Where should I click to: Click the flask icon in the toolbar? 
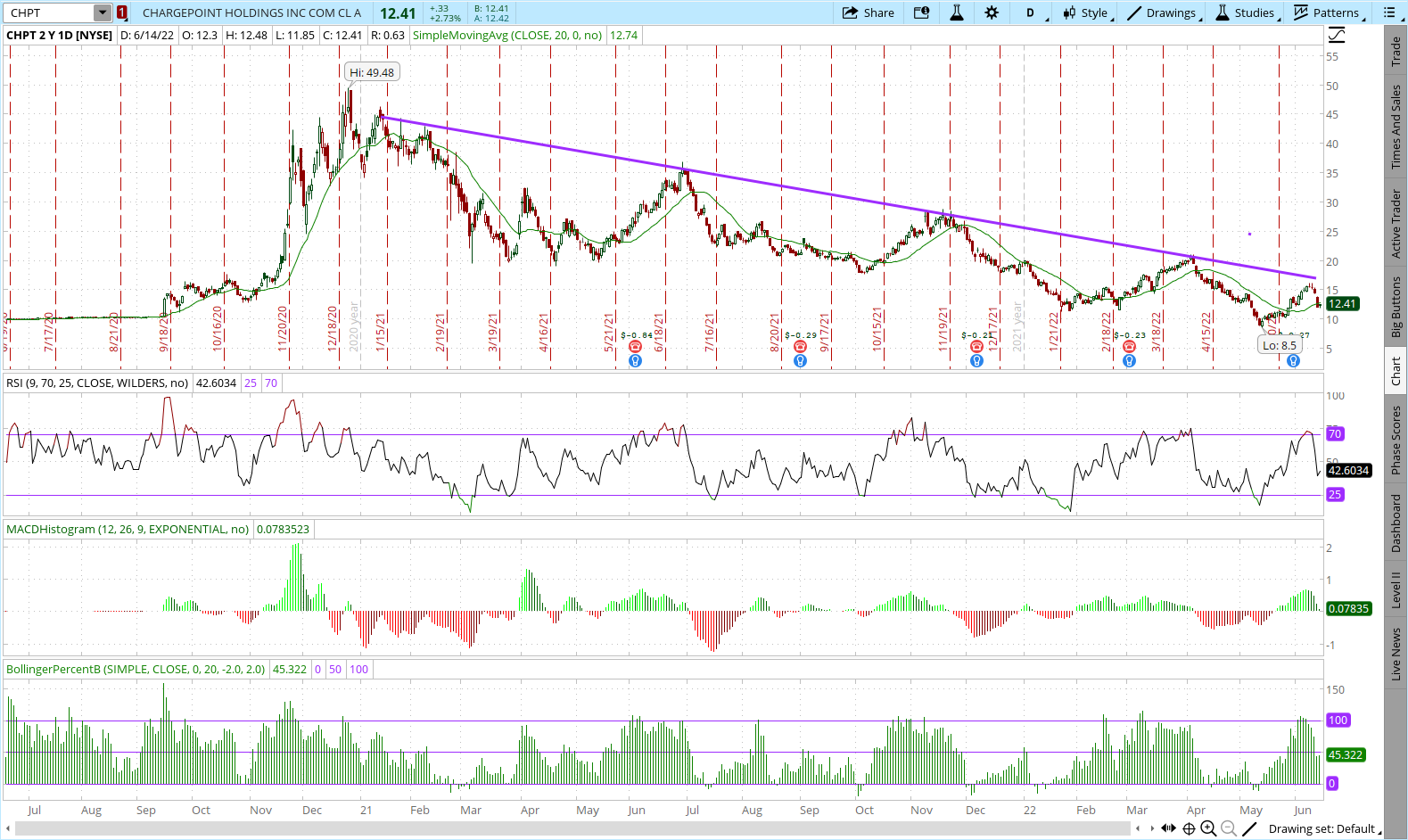[x=956, y=12]
